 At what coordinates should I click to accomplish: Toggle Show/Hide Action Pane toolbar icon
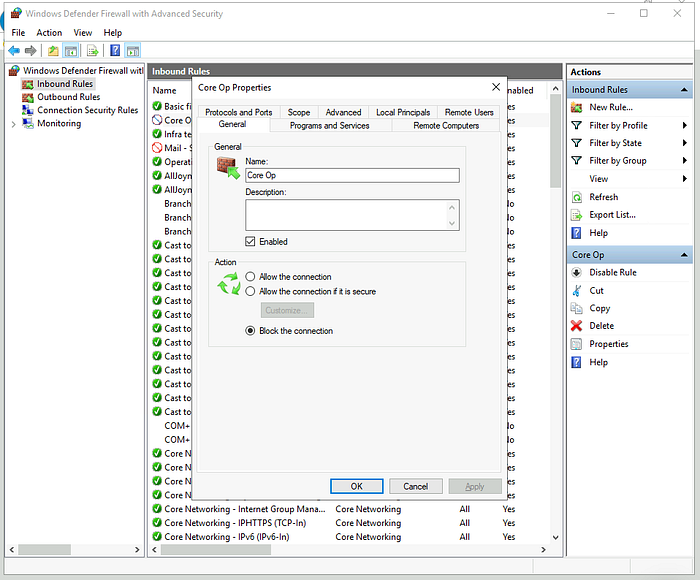click(x=133, y=51)
